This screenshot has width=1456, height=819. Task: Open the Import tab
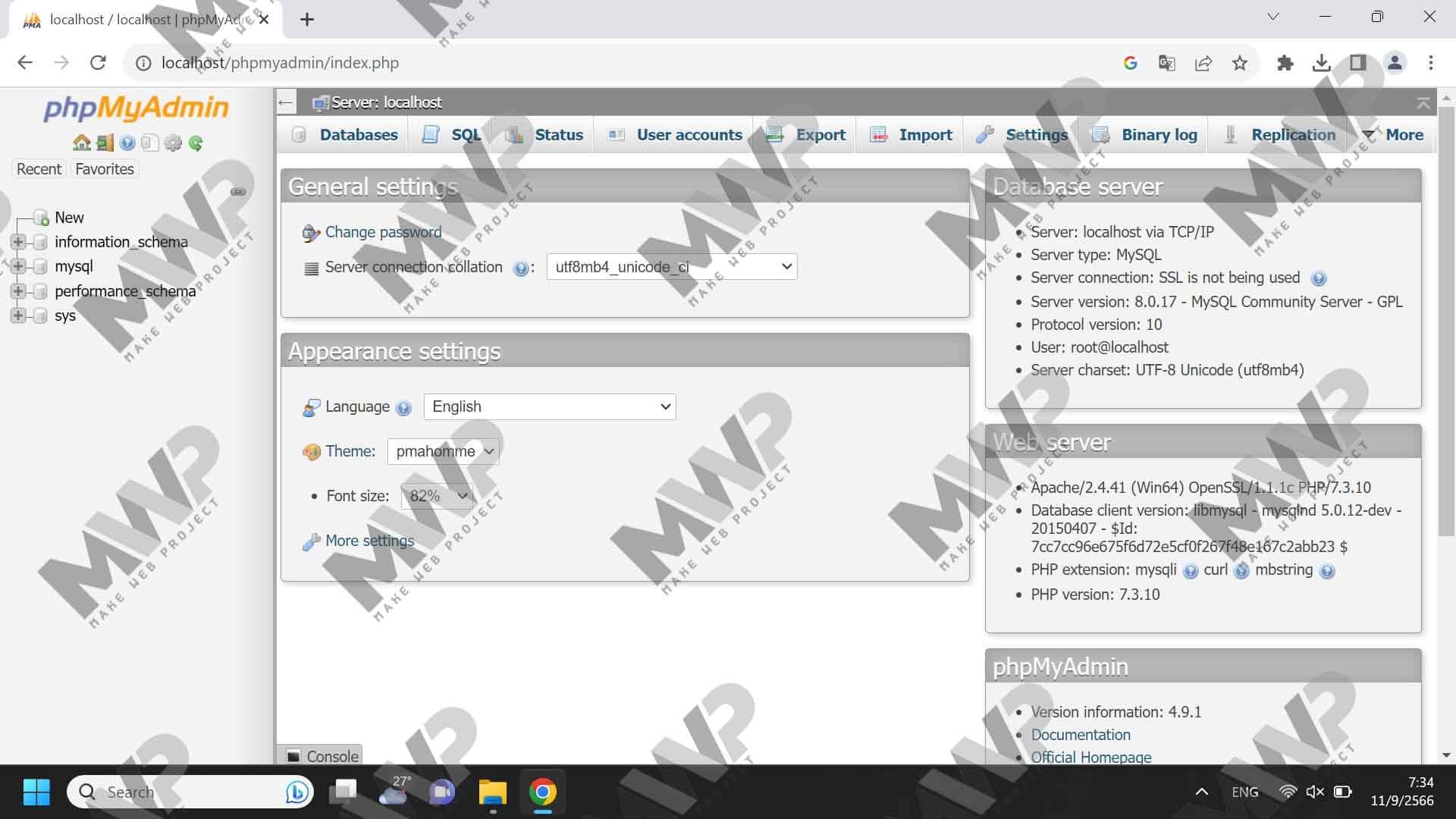(911, 135)
